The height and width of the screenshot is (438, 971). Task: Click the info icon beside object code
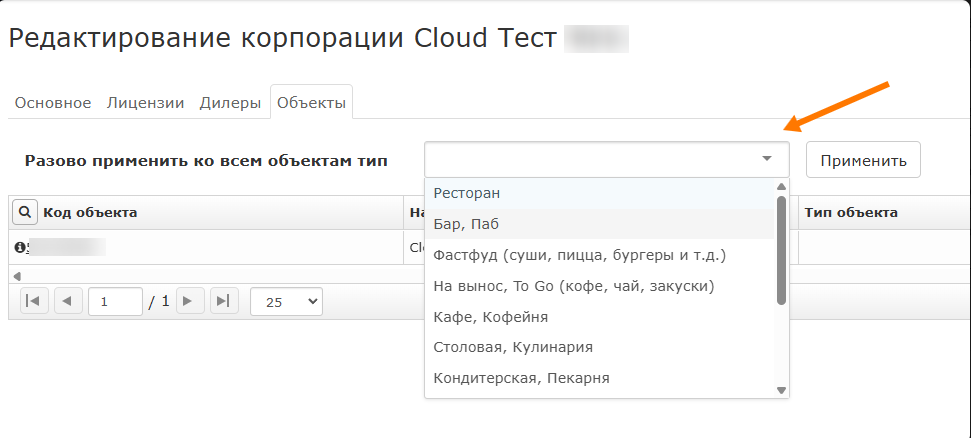[x=19, y=247]
